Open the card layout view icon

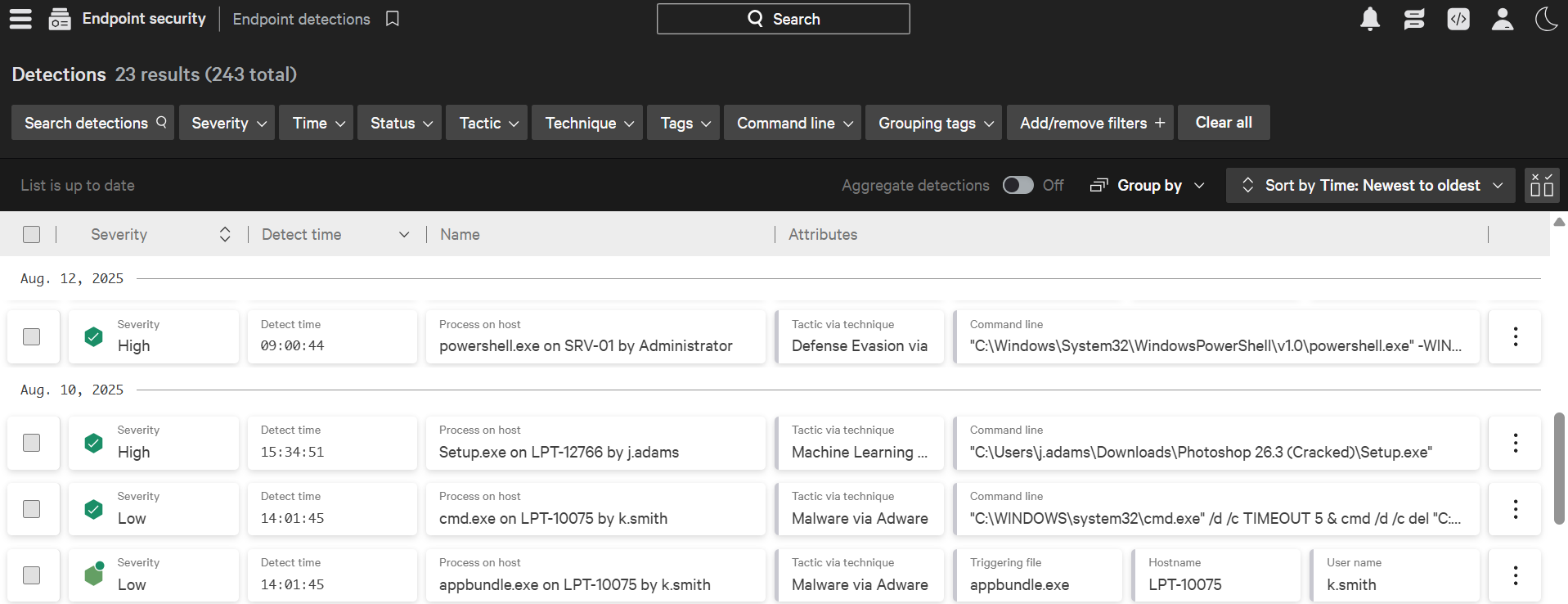(x=1542, y=186)
